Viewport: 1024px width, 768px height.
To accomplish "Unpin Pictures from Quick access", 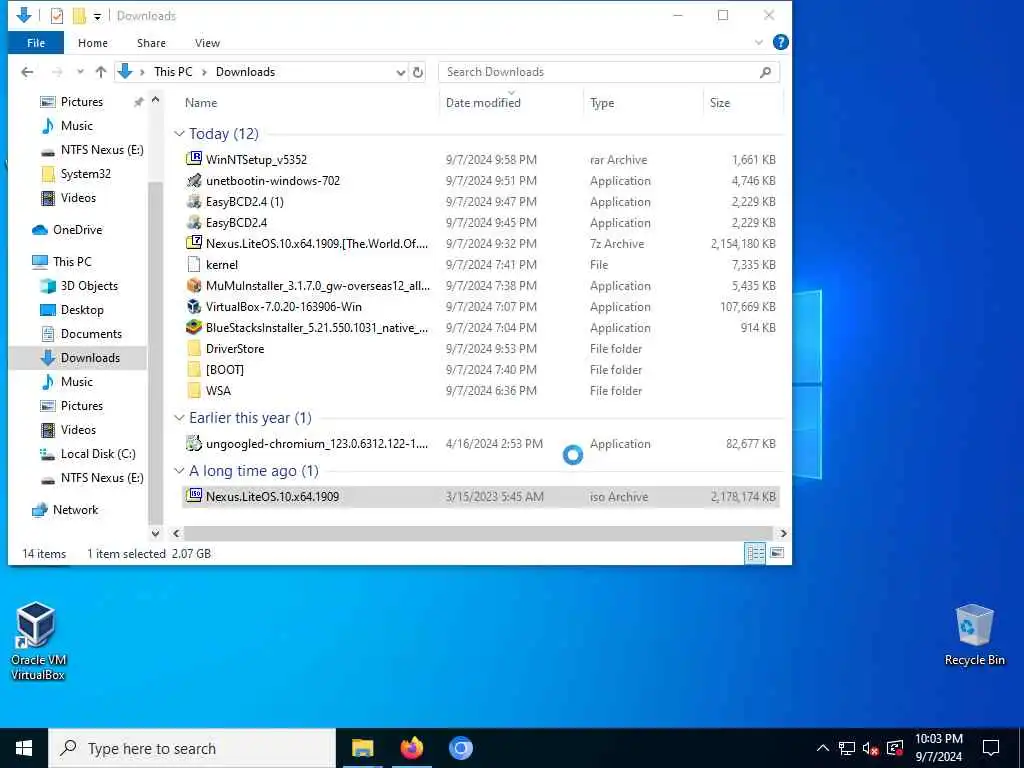I will coord(138,102).
